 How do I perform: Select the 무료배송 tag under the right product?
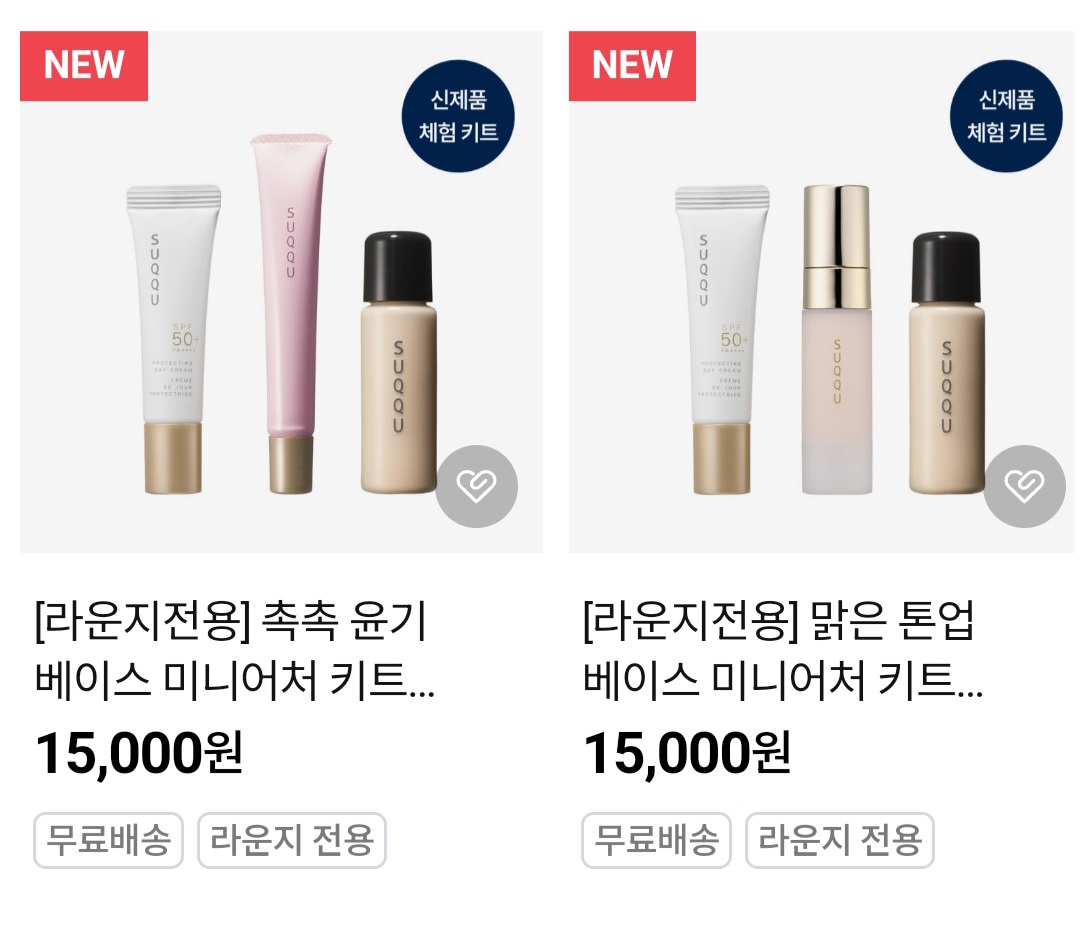[656, 840]
